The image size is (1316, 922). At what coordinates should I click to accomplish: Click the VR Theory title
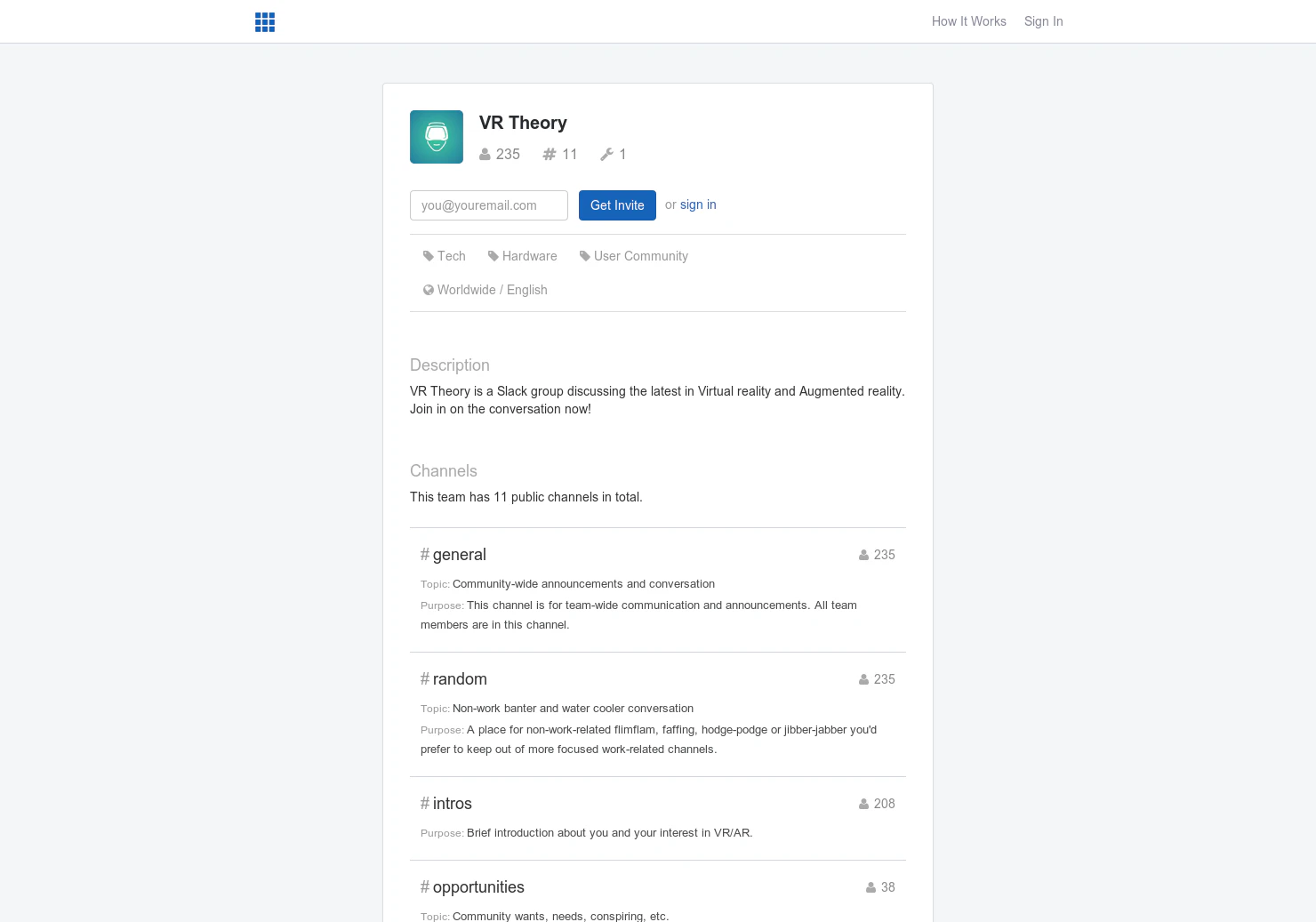(x=523, y=123)
